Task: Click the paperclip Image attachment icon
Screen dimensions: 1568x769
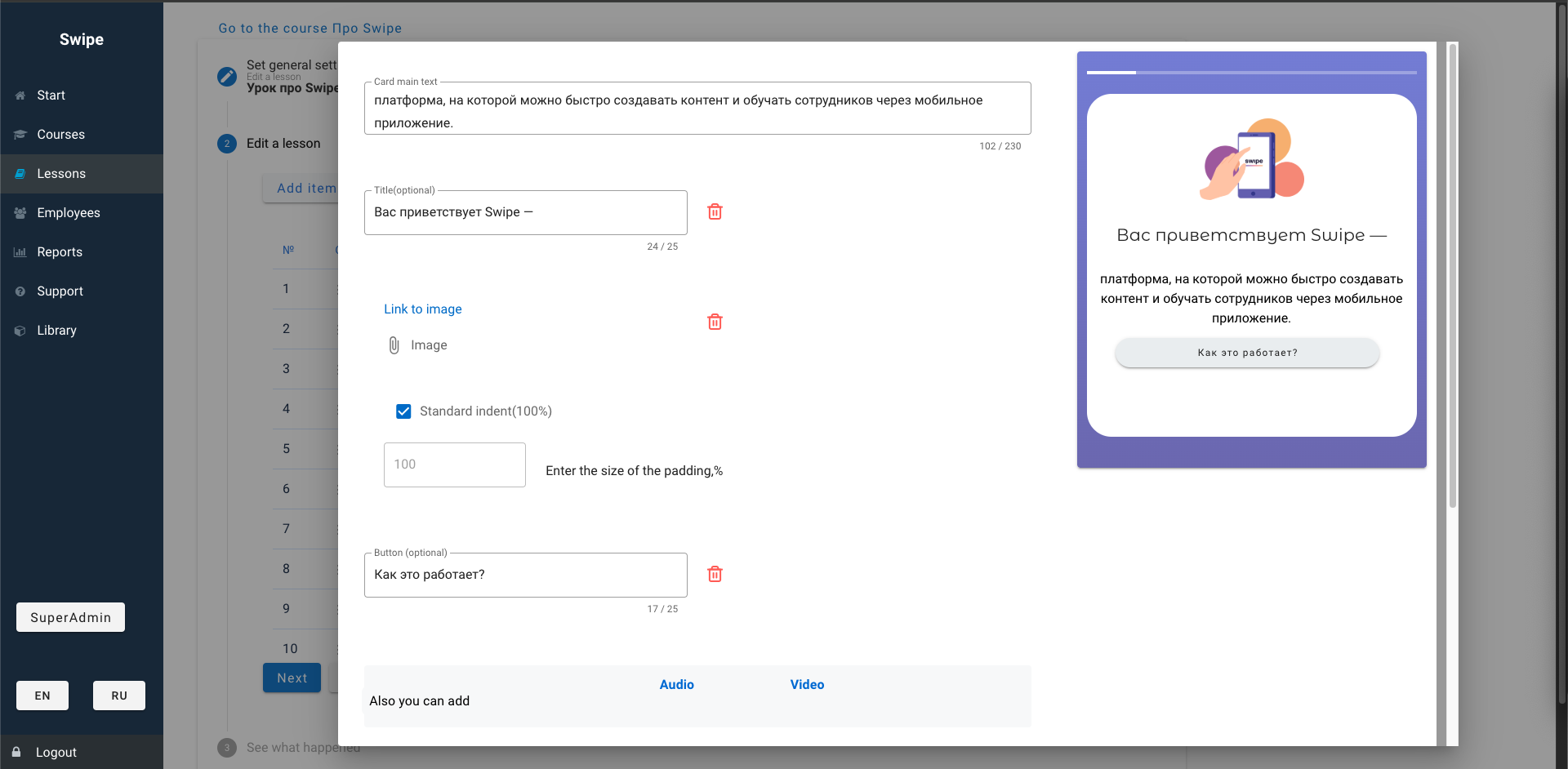Action: 394,345
